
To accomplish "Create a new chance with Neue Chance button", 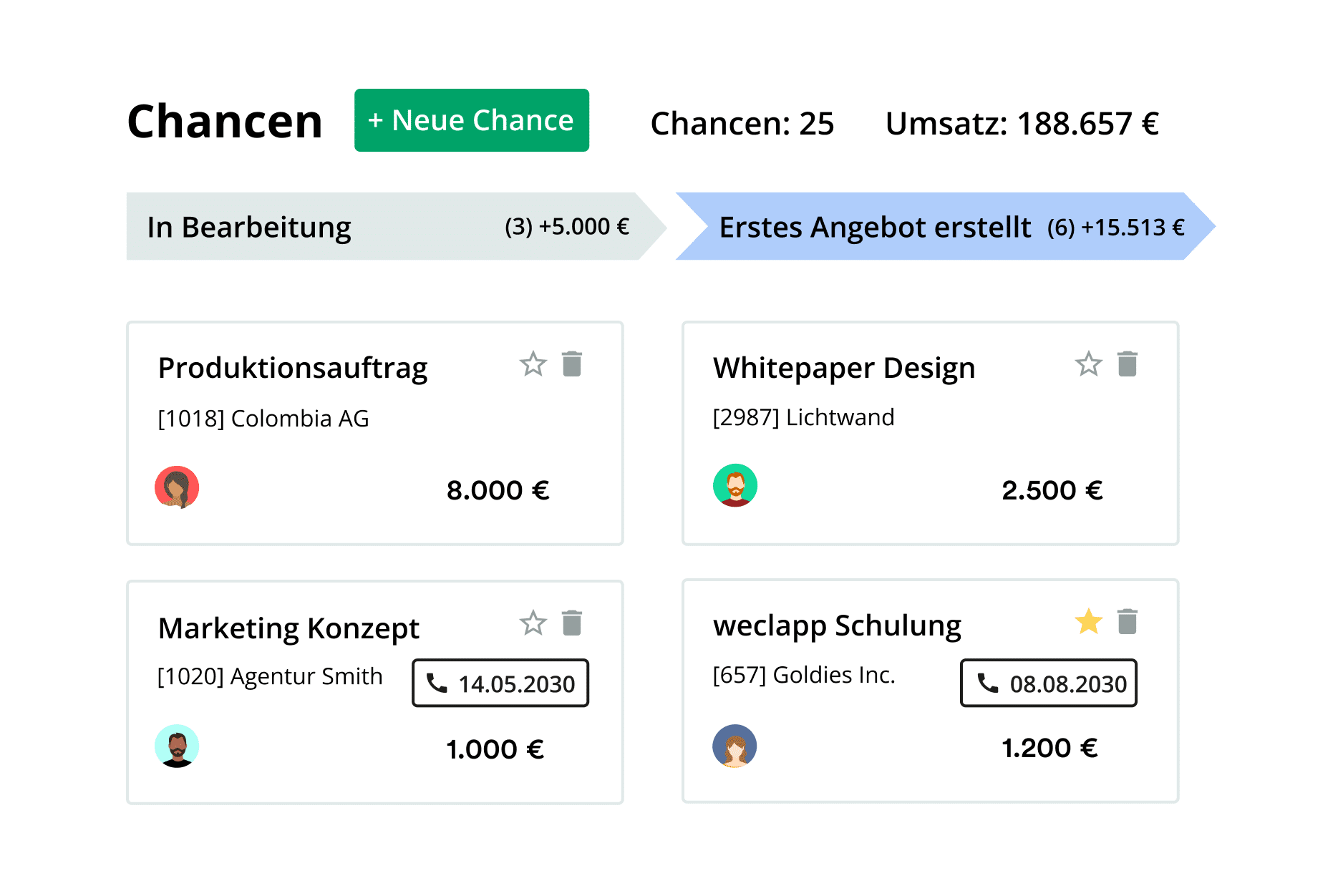I will click(471, 120).
